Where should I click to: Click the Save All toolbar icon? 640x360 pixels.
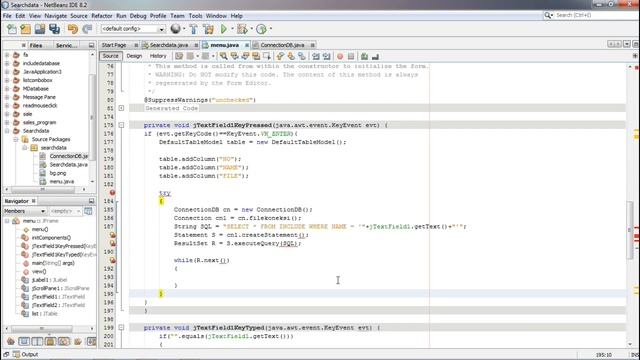click(54, 29)
